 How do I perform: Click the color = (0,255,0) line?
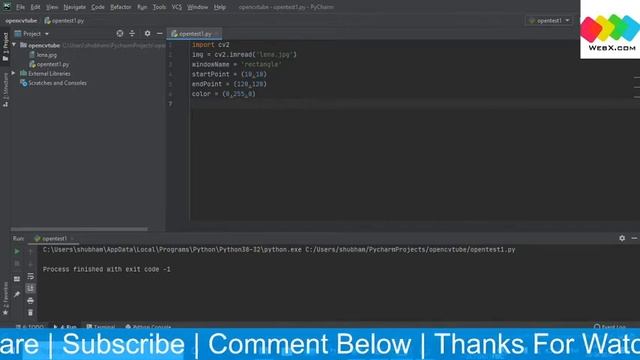[224, 94]
